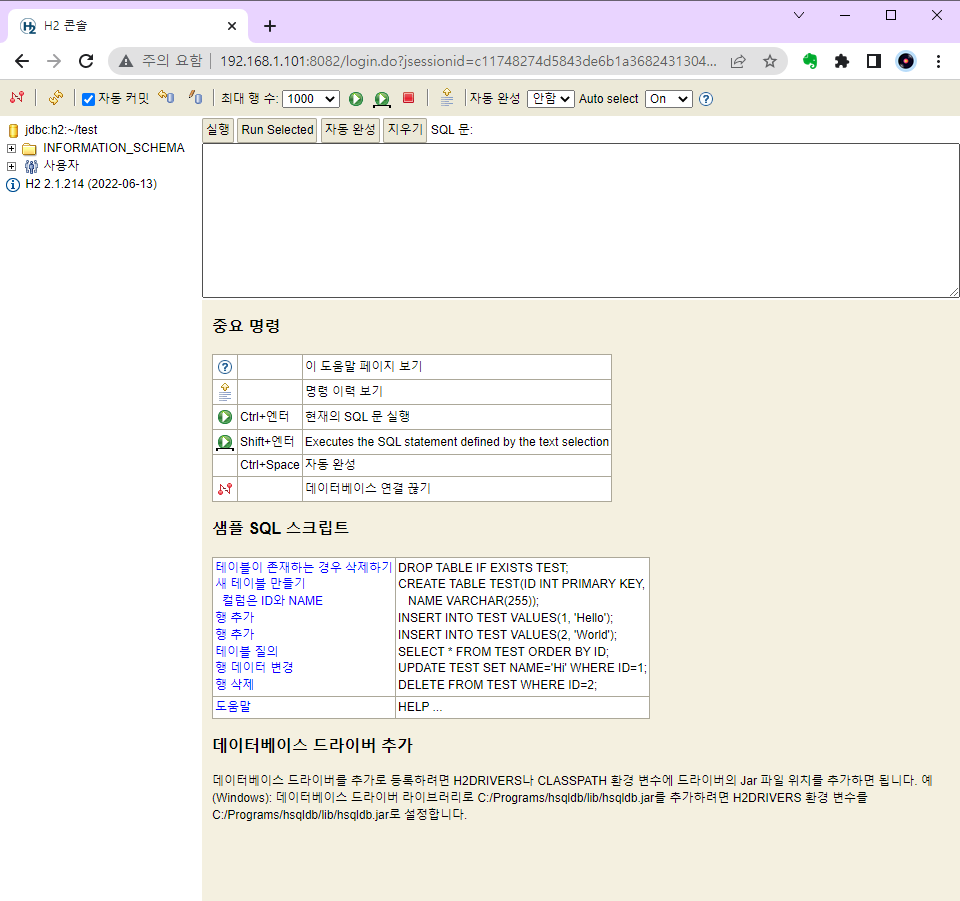
Task: Click disconnect icon in 데이터베이스 연결 끊기 row
Action: point(225,489)
